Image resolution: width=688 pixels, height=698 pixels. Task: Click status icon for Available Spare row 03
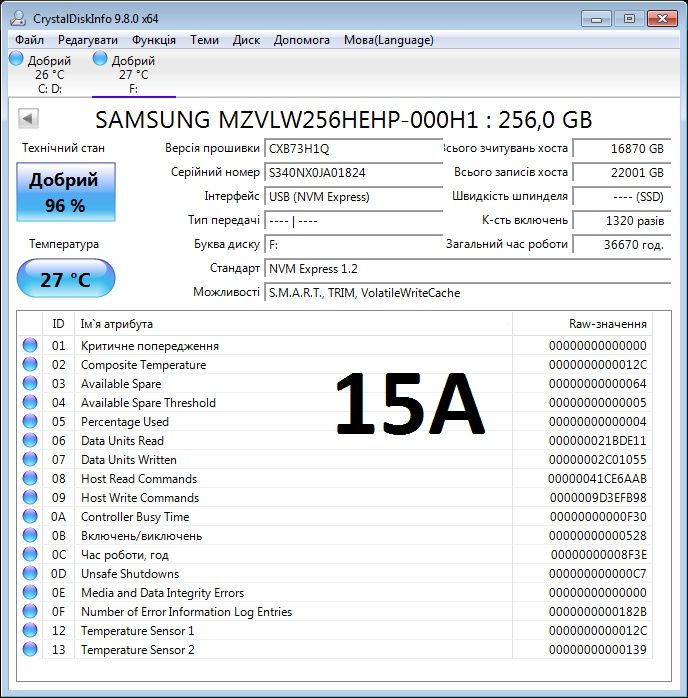point(30,383)
